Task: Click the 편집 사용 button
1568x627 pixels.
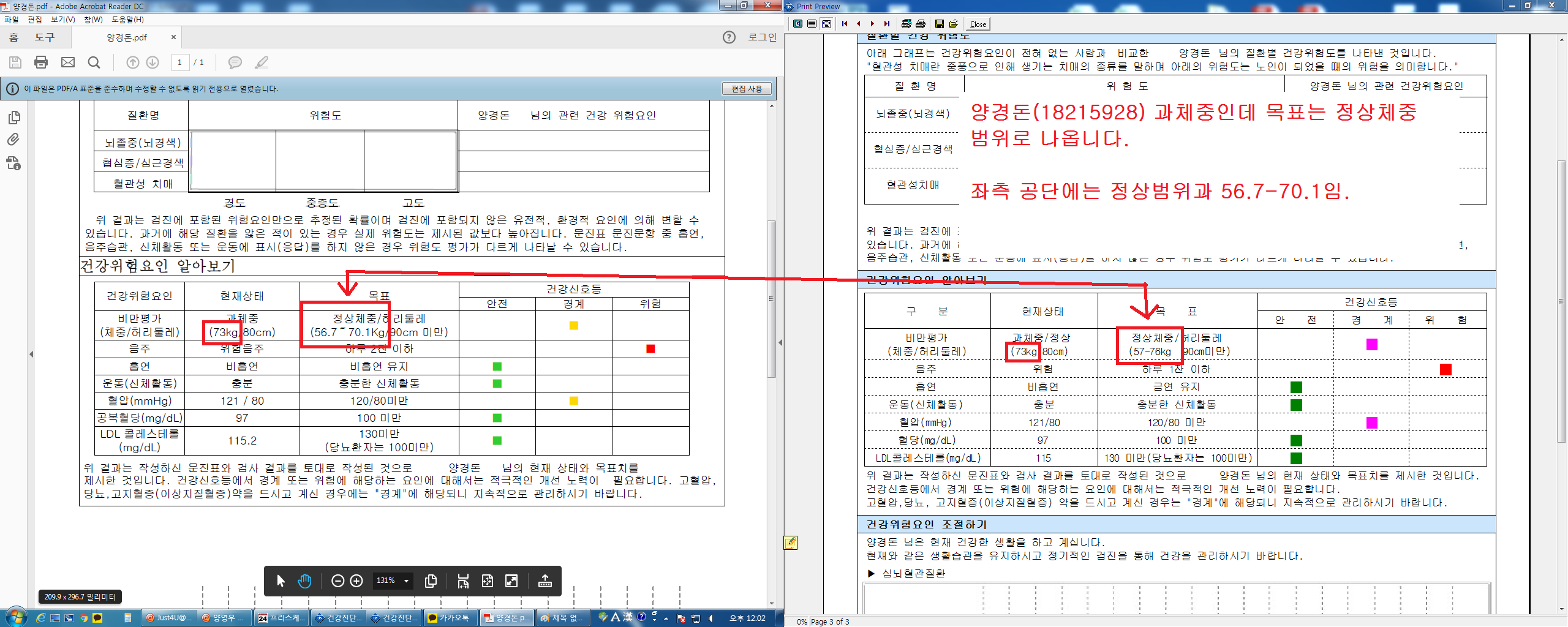Action: (747, 89)
